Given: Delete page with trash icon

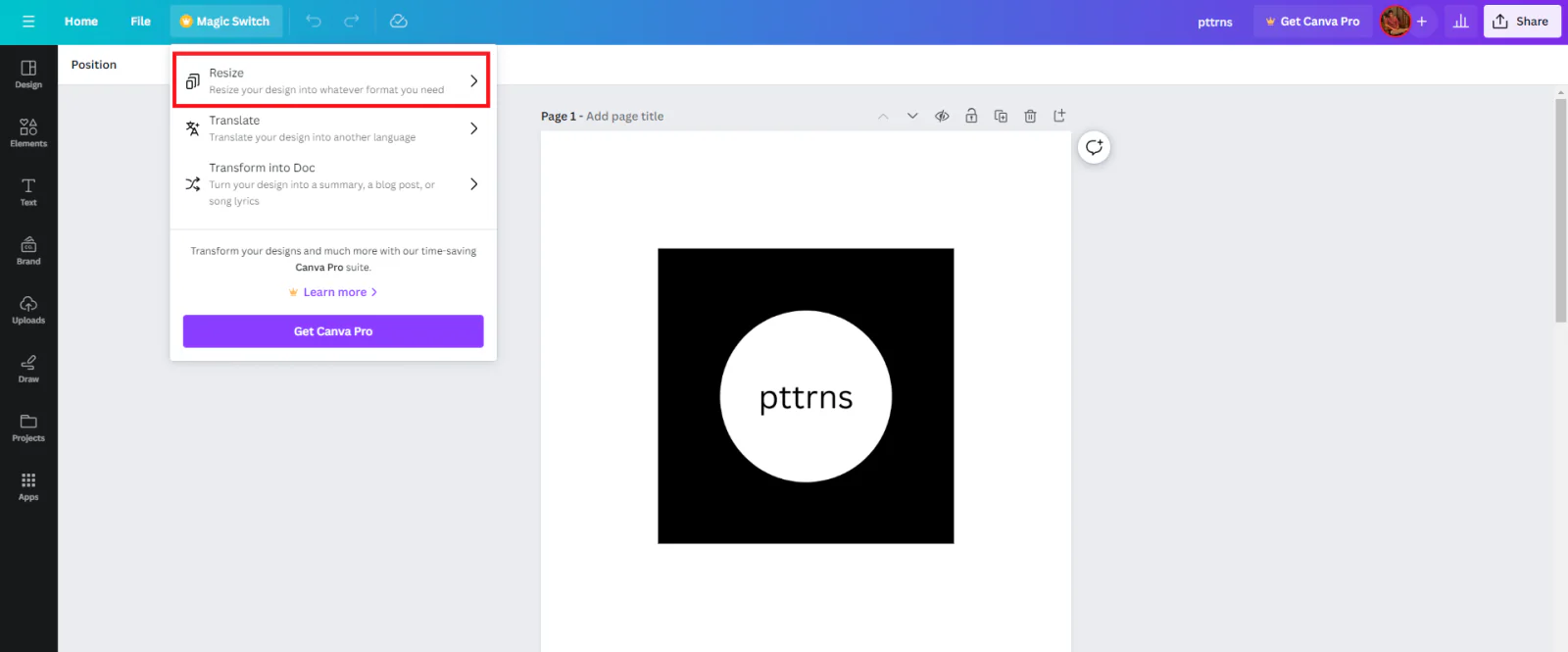Looking at the screenshot, I should (1030, 116).
